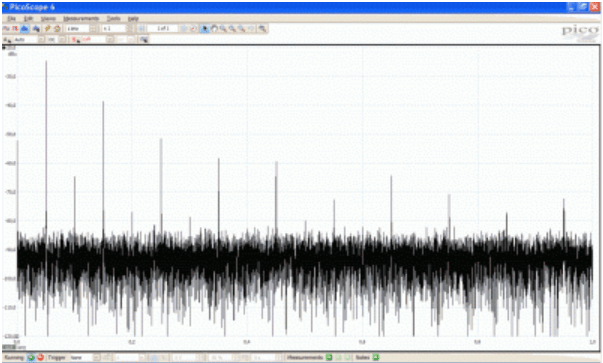Viewport: 603px width, 363px height.
Task: Click the Measurements label in bottom bar
Action: pos(305,358)
